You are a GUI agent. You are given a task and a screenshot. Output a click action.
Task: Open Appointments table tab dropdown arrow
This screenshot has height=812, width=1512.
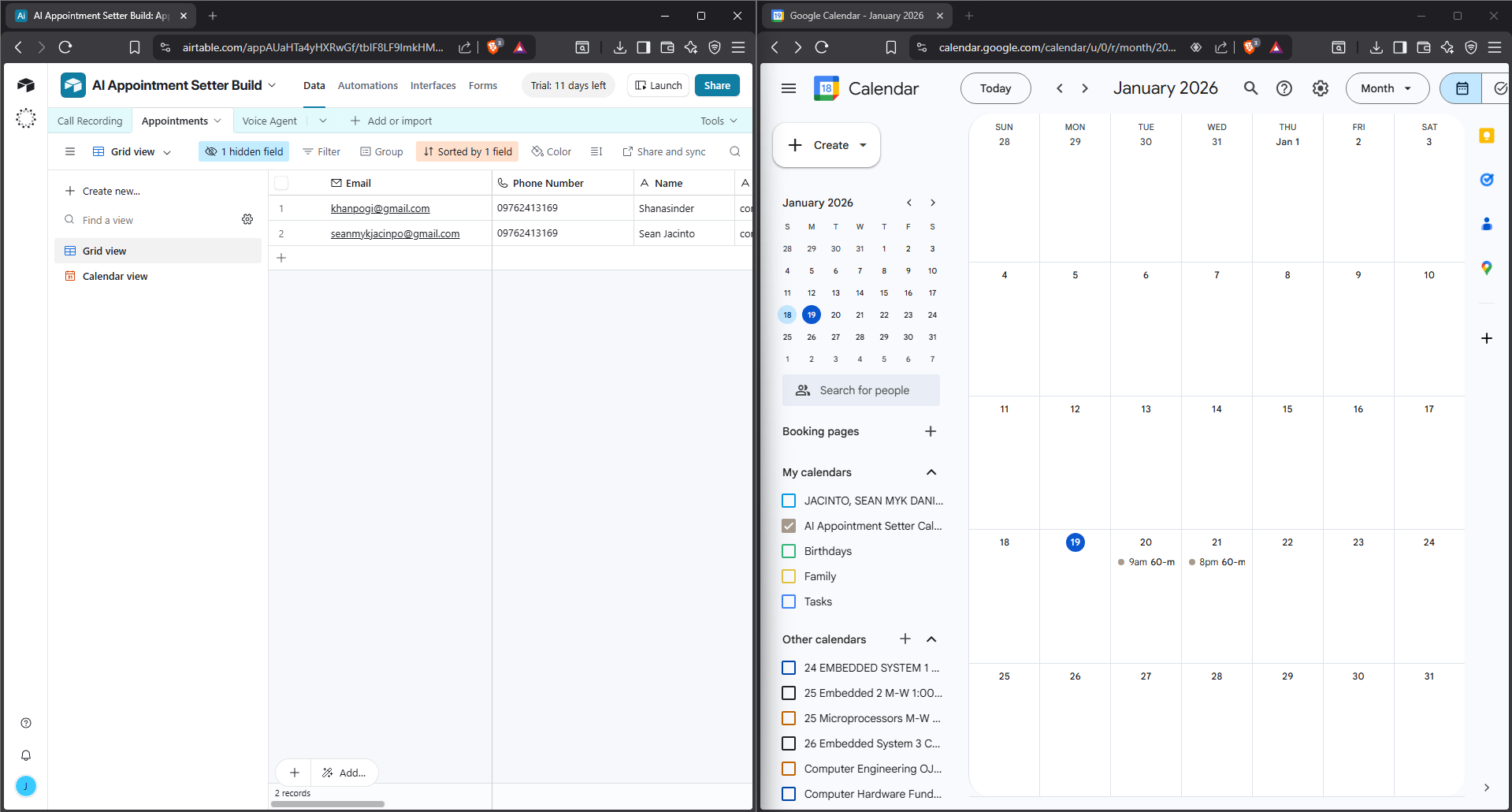pos(217,121)
